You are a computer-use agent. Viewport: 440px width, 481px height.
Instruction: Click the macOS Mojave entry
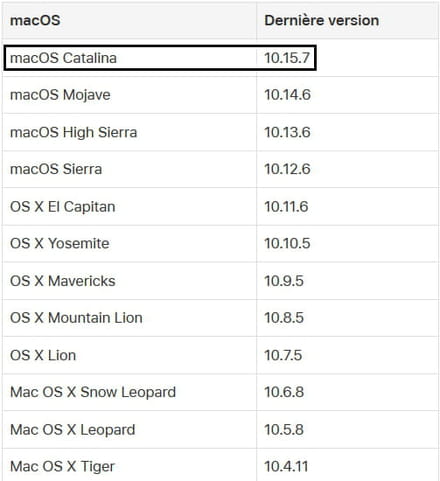[x=60, y=95]
